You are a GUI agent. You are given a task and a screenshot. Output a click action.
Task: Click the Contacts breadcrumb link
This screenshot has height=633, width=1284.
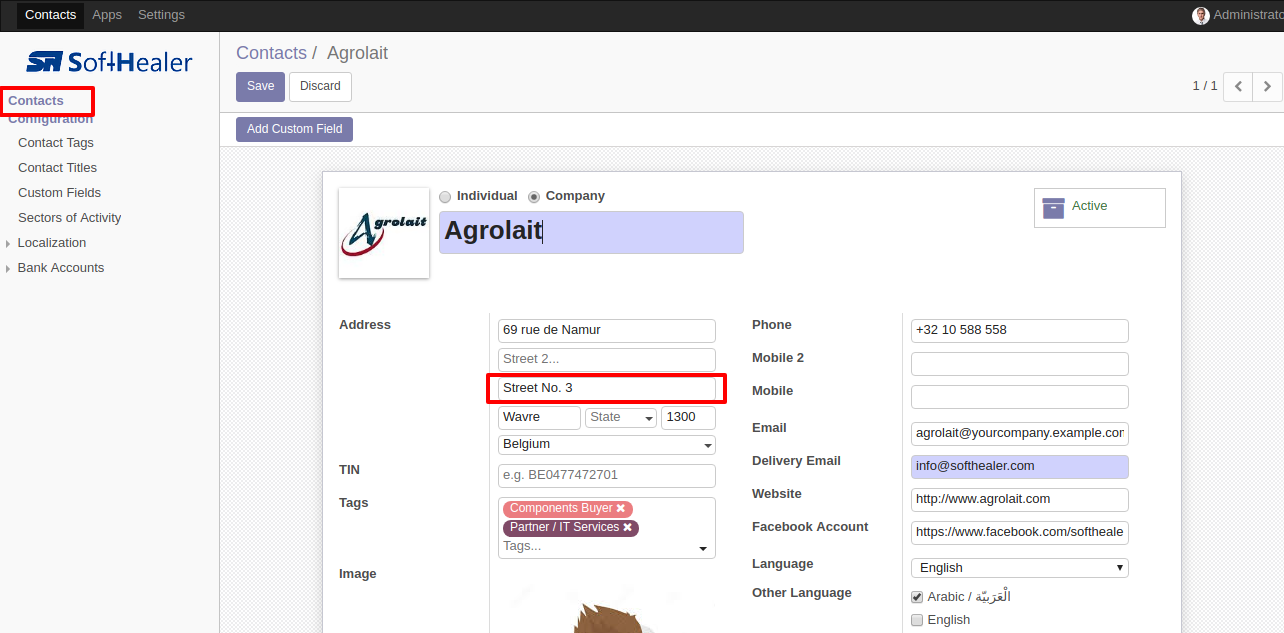271,53
